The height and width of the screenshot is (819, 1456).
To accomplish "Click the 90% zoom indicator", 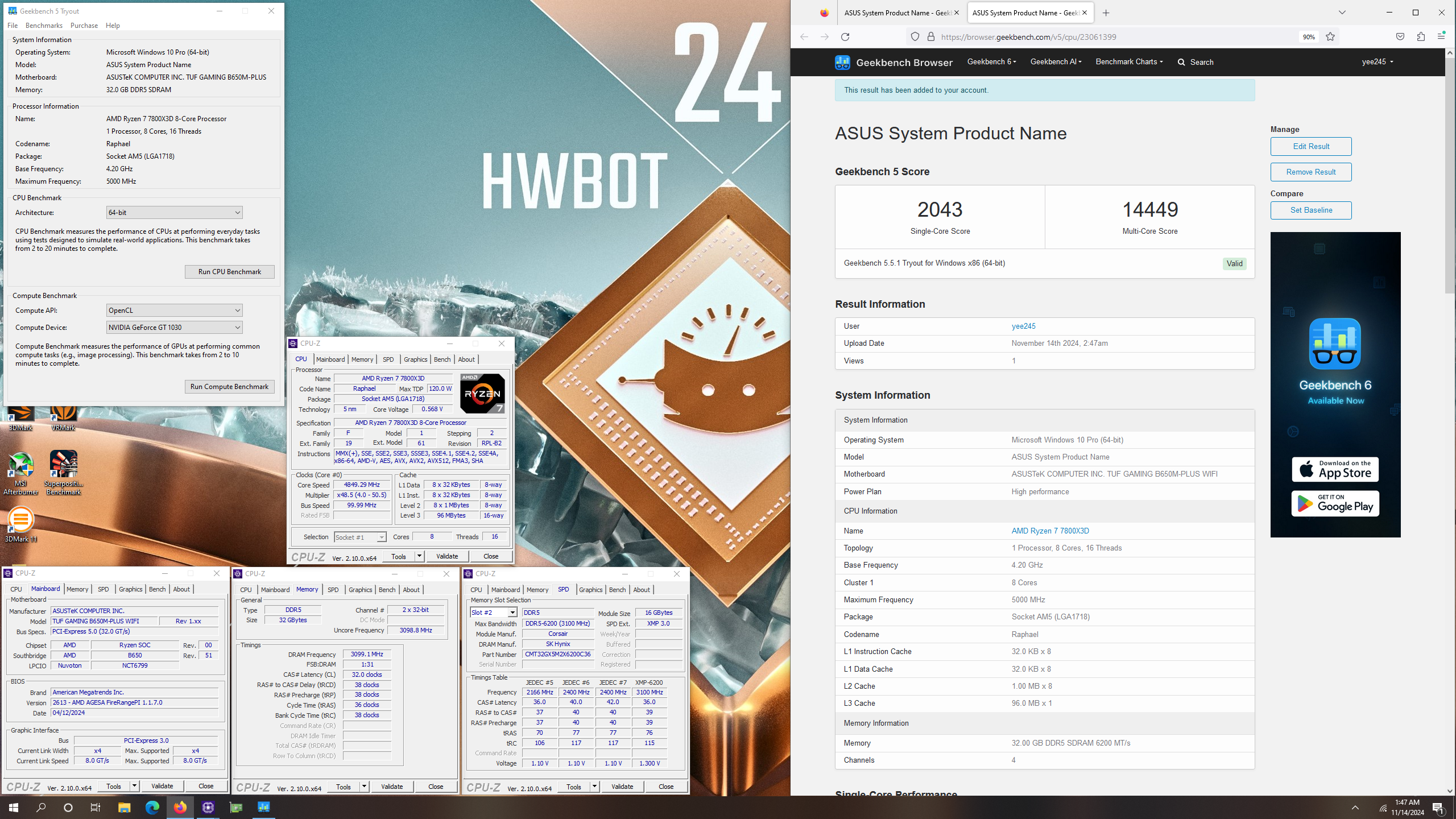I will click(1309, 37).
